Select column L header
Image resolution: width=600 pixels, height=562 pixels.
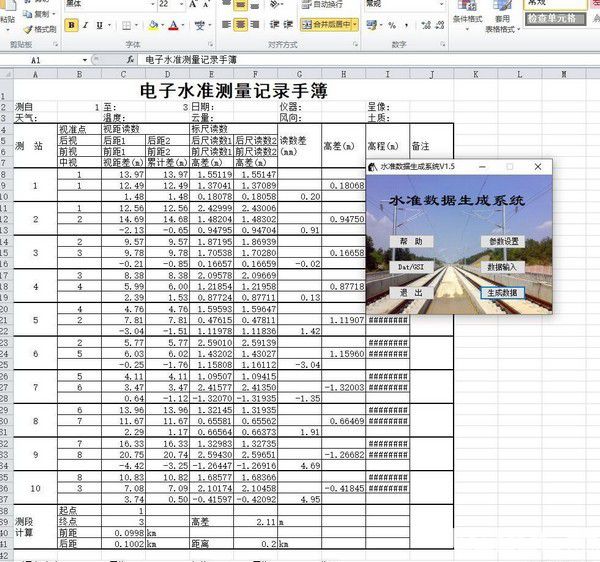coord(520,74)
